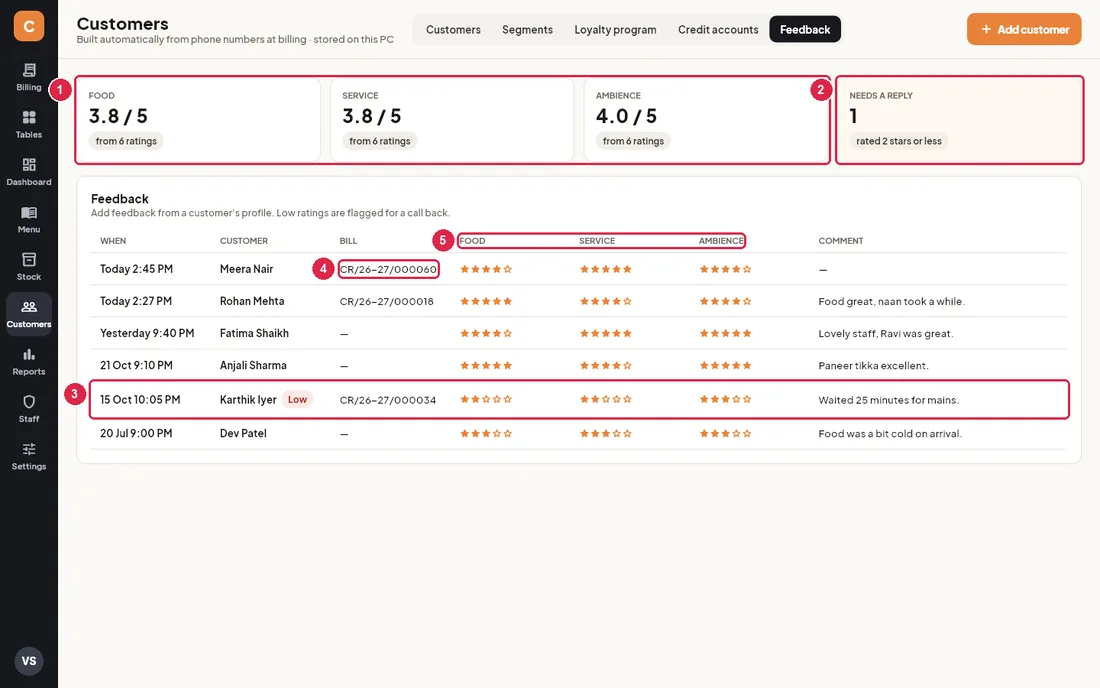Click Karthik Iyer's ambience star rating

pyautogui.click(x=725, y=400)
